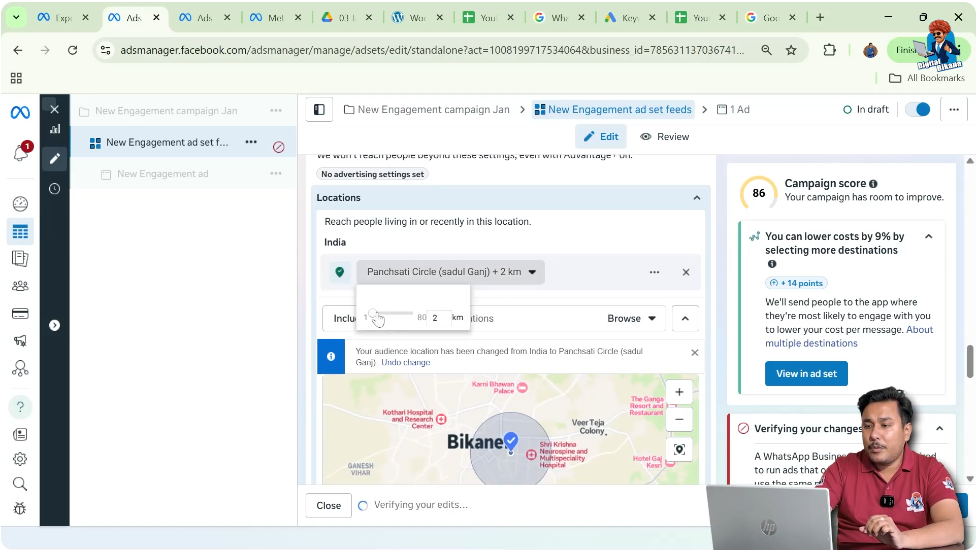Edit the radius km value field
This screenshot has width=978, height=552.
click(439, 318)
